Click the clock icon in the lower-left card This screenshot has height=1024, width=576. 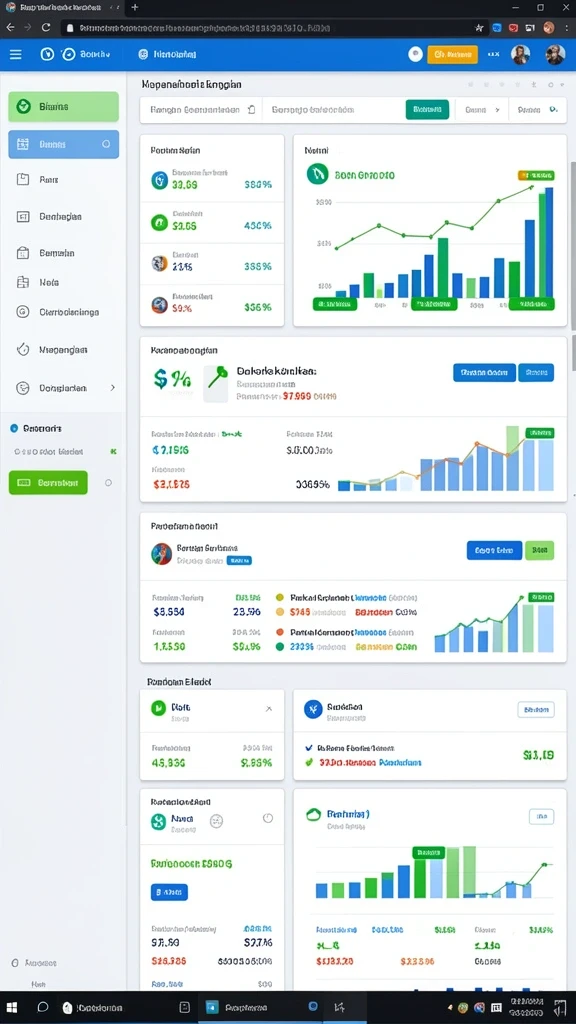click(267, 818)
